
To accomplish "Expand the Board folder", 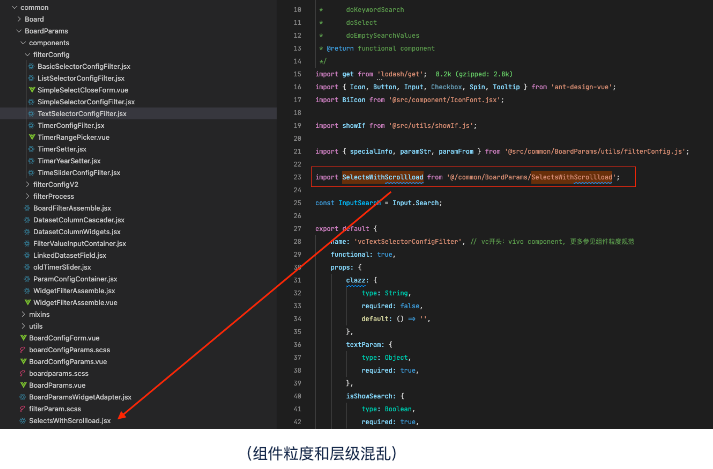I will click(x=17, y=19).
